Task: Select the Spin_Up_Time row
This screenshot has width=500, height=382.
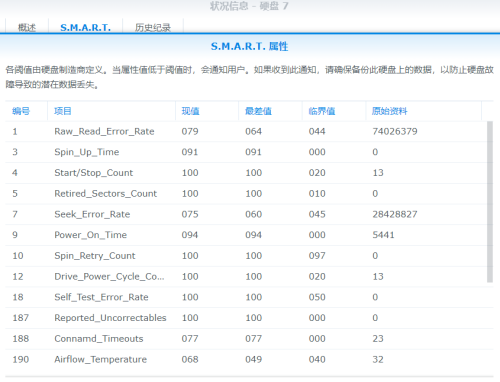Action: [x=246, y=152]
